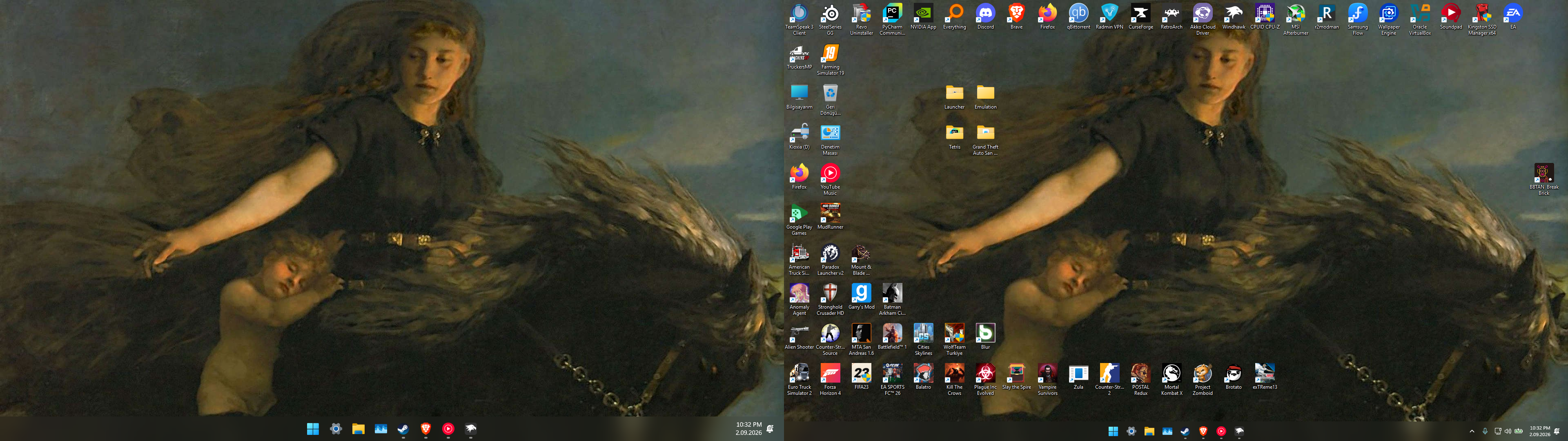The width and height of the screenshot is (1568, 441).
Task: Select Batman Arkham City icon
Action: [892, 300]
